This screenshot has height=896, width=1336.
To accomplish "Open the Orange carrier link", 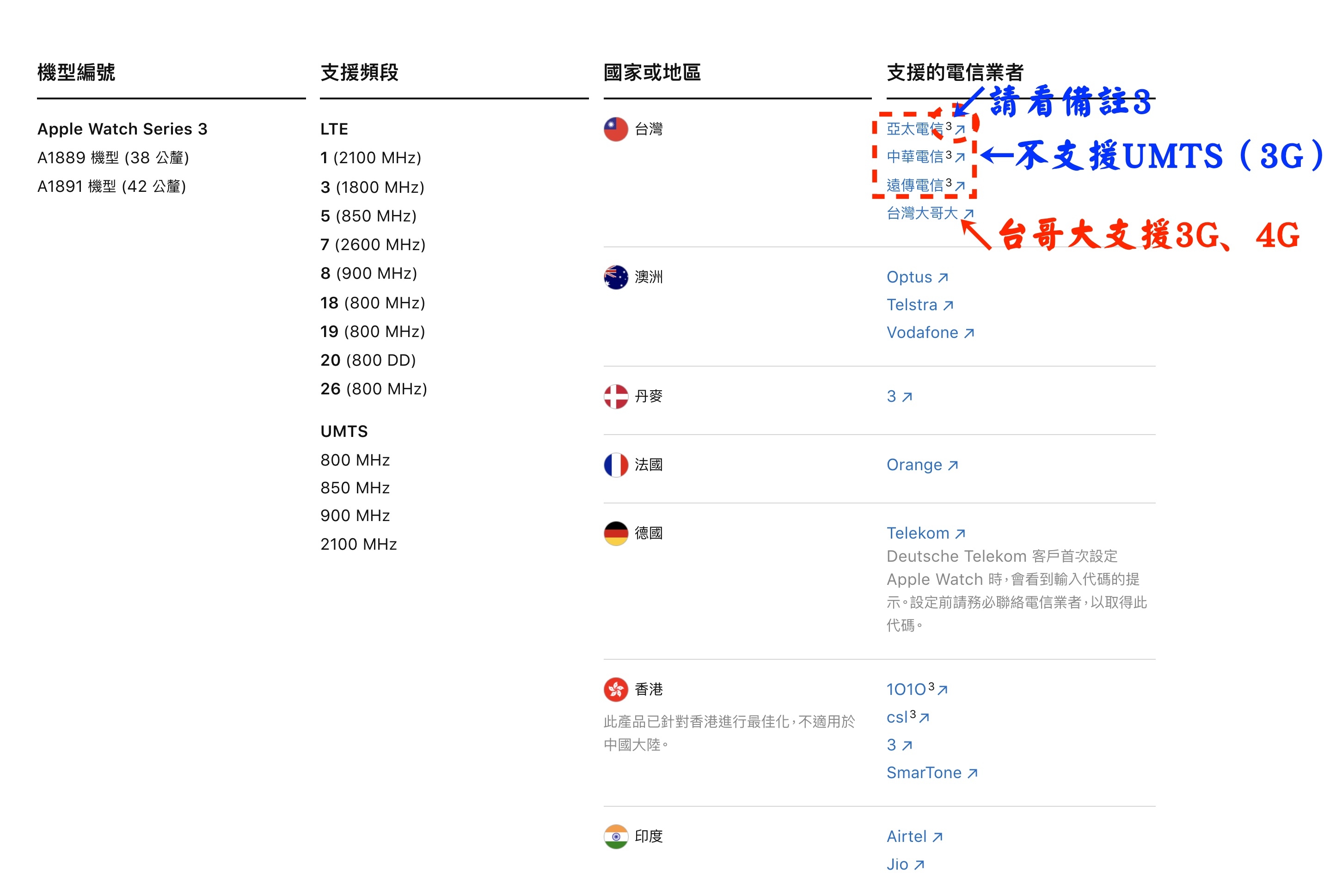I will [x=922, y=465].
